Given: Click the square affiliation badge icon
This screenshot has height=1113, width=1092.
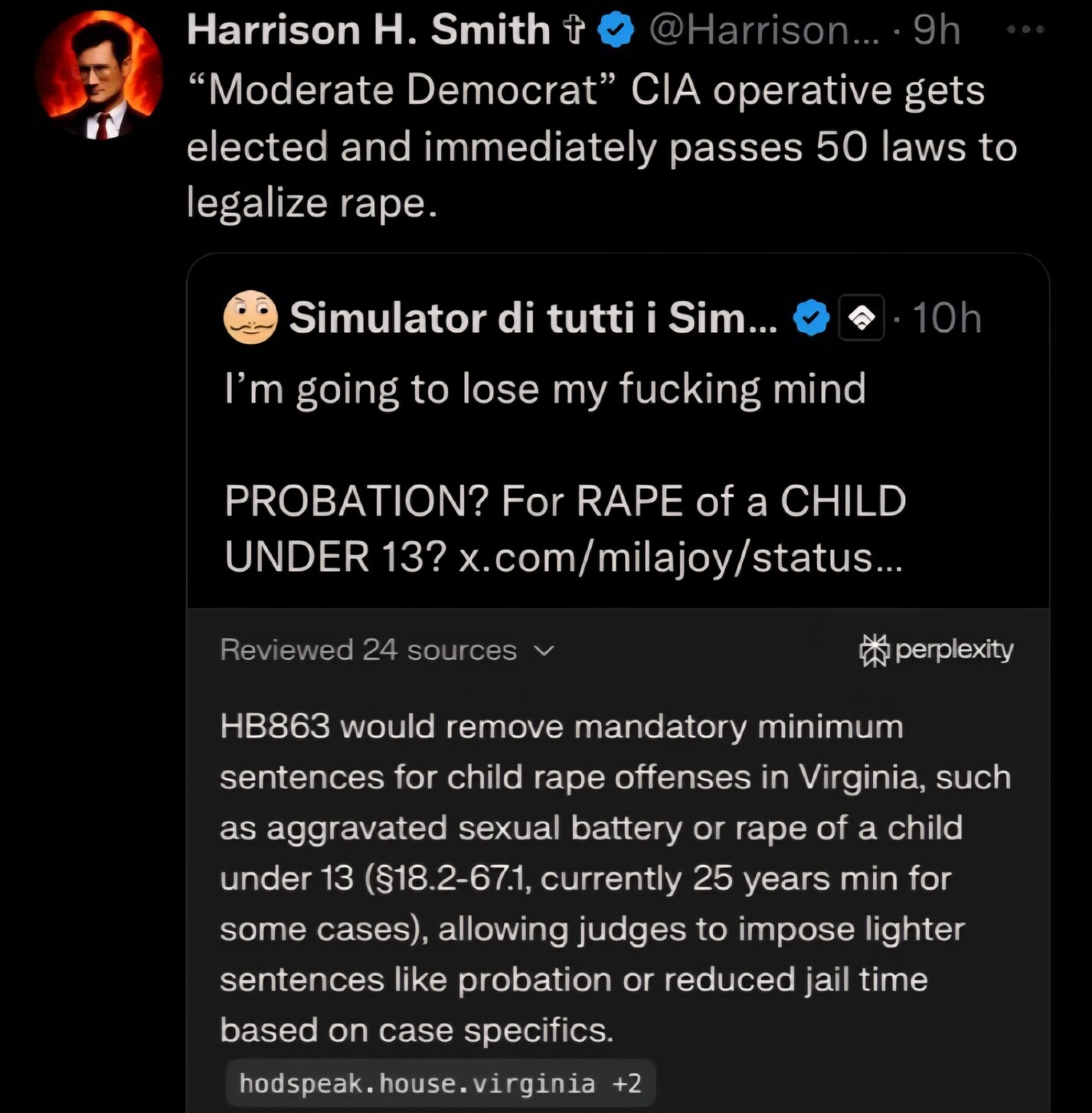Looking at the screenshot, I should click(x=862, y=318).
